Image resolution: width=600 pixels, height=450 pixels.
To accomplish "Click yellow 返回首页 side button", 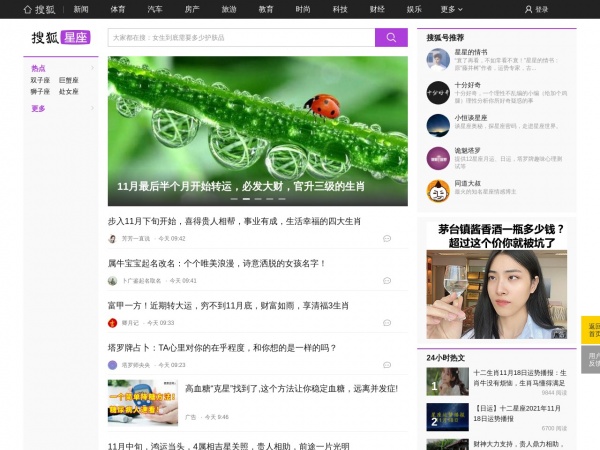I will tap(591, 330).
